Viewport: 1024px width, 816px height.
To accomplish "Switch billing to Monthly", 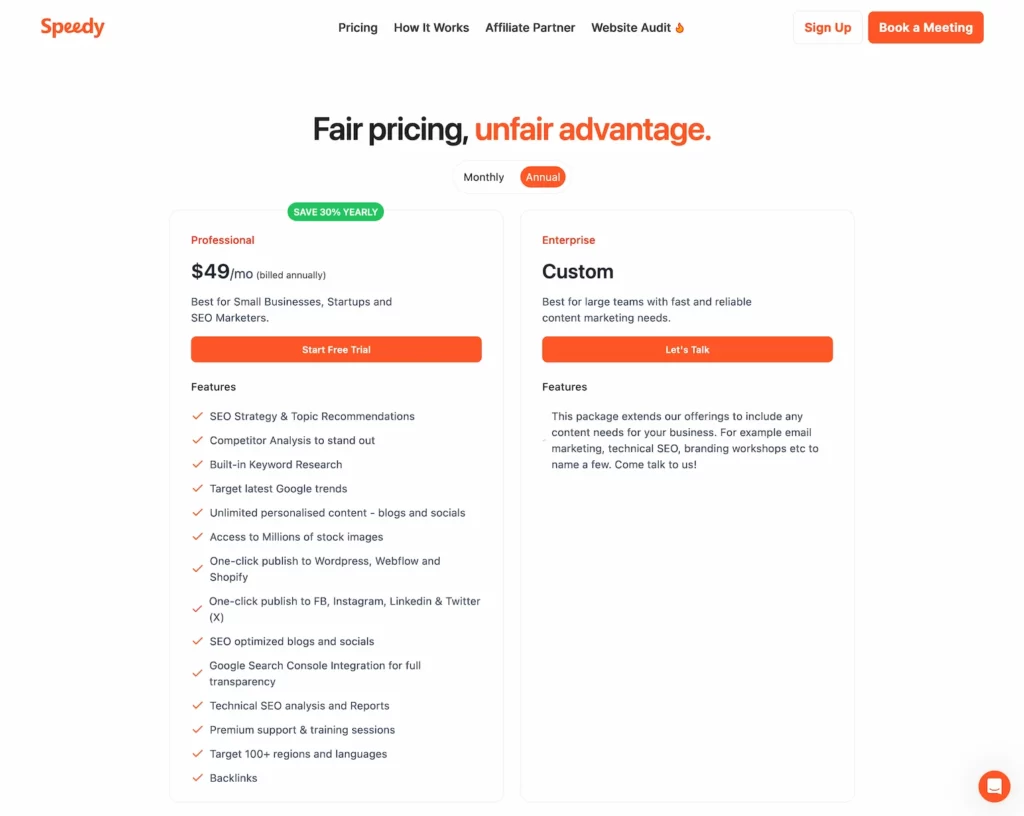I will pyautogui.click(x=483, y=176).
